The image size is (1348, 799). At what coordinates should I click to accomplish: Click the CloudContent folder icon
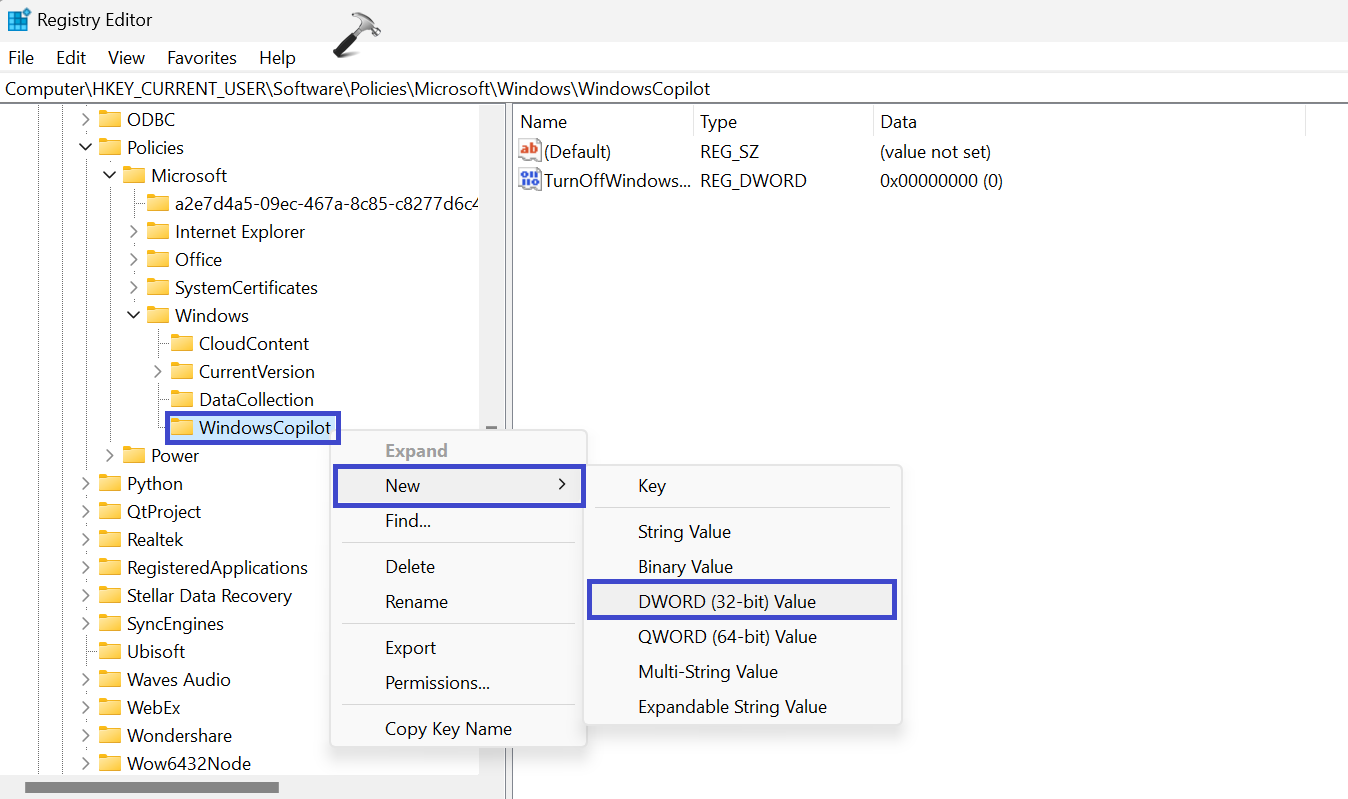[181, 344]
